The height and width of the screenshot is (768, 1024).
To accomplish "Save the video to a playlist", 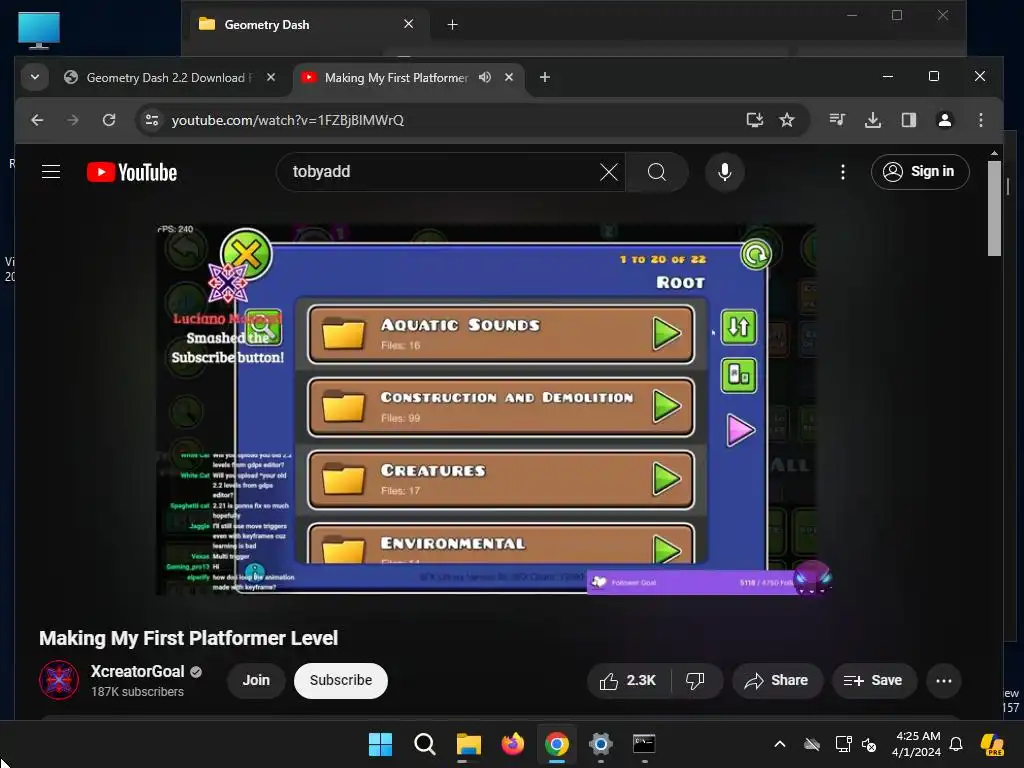I will click(873, 680).
